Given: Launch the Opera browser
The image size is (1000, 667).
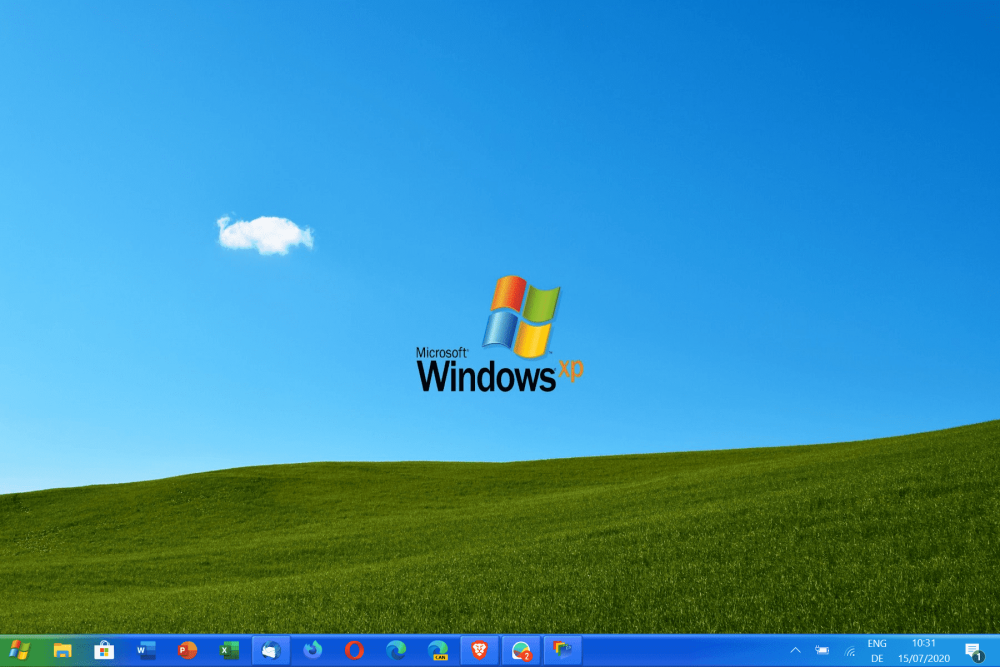Looking at the screenshot, I should coord(354,650).
